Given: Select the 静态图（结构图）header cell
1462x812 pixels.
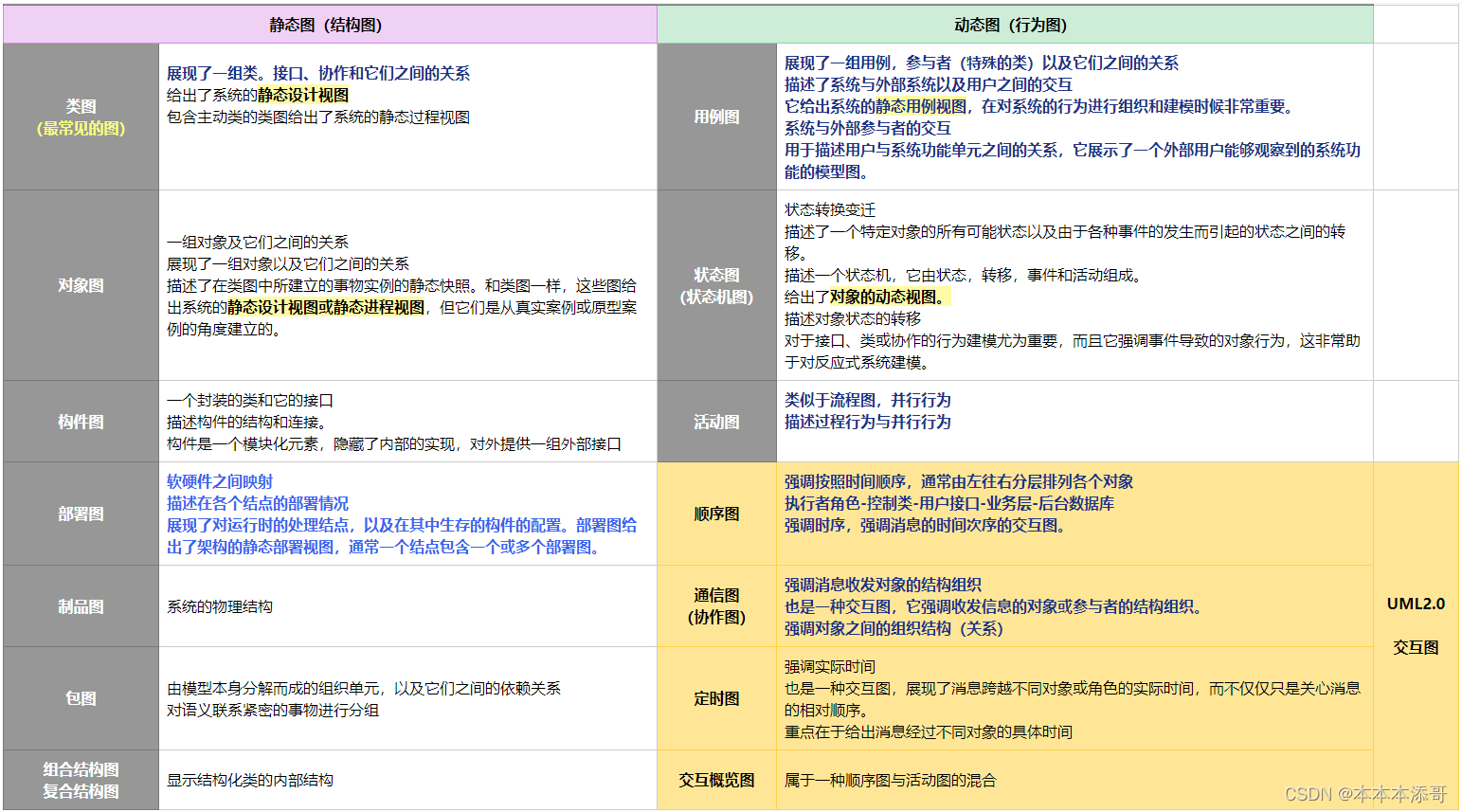Looking at the screenshot, I should [330, 25].
